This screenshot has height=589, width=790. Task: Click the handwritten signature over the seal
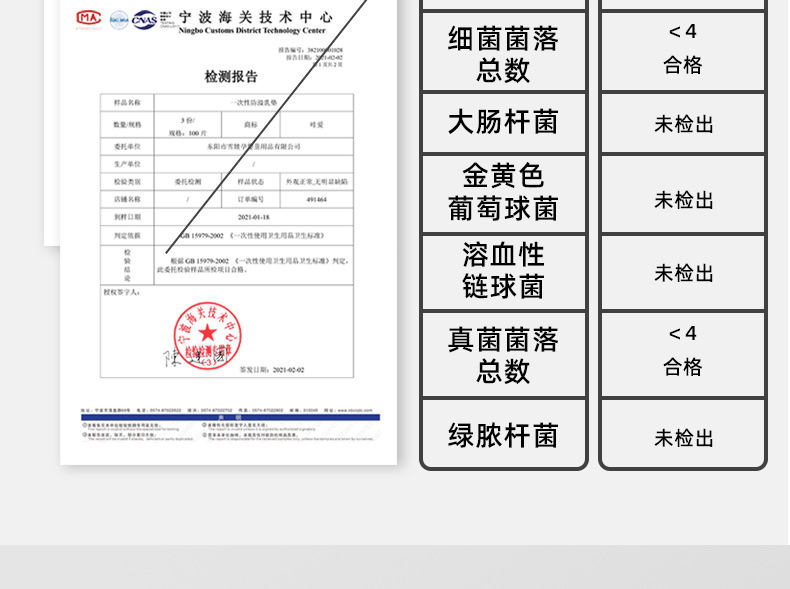pos(194,358)
